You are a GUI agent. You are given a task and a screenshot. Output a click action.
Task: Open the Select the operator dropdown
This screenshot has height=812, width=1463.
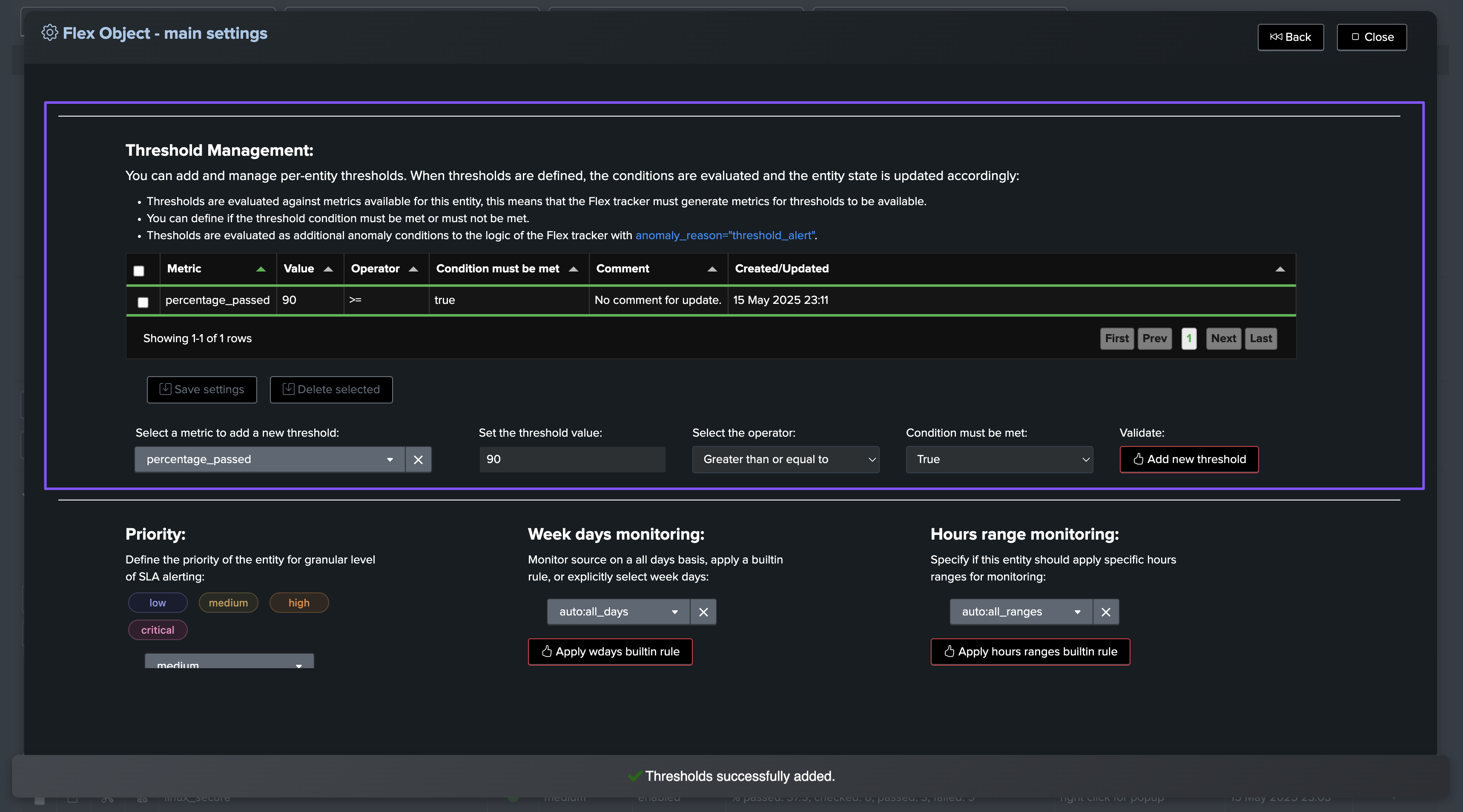point(786,459)
